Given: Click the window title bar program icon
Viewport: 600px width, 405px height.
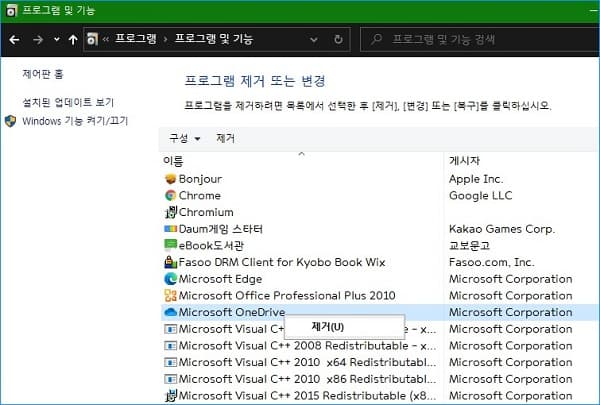Looking at the screenshot, I should 11,10.
